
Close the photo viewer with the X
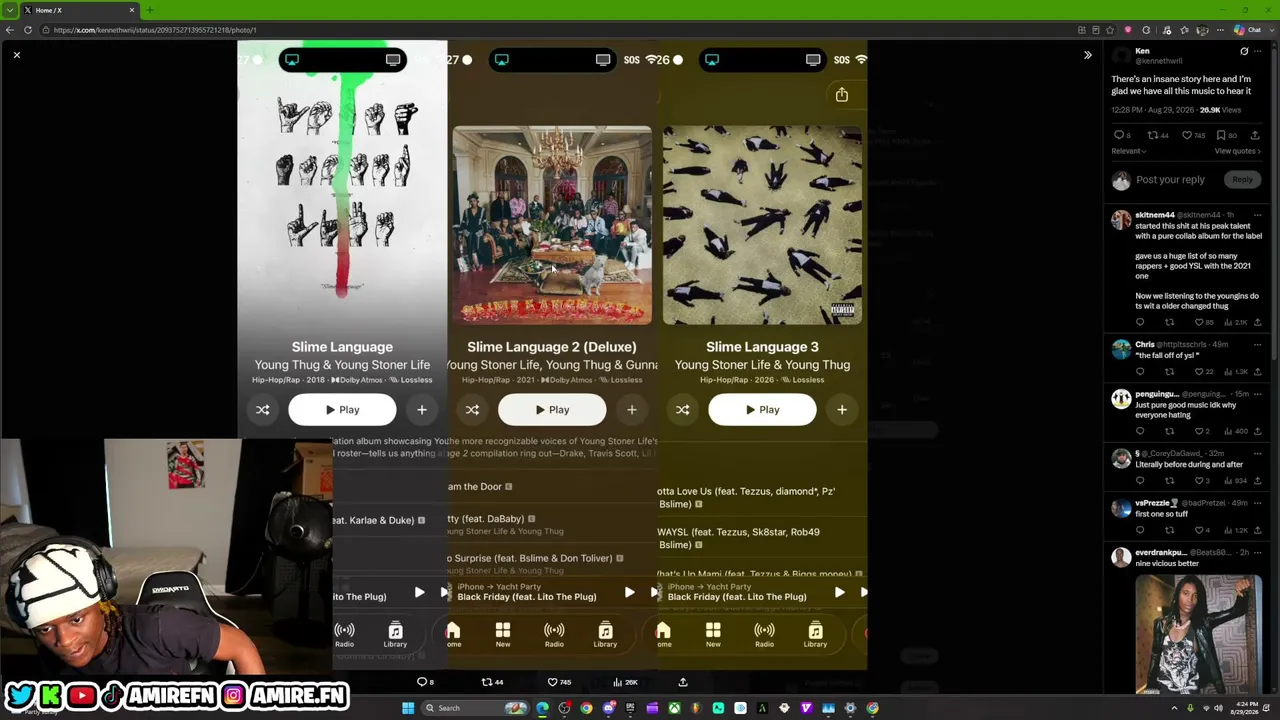[17, 55]
